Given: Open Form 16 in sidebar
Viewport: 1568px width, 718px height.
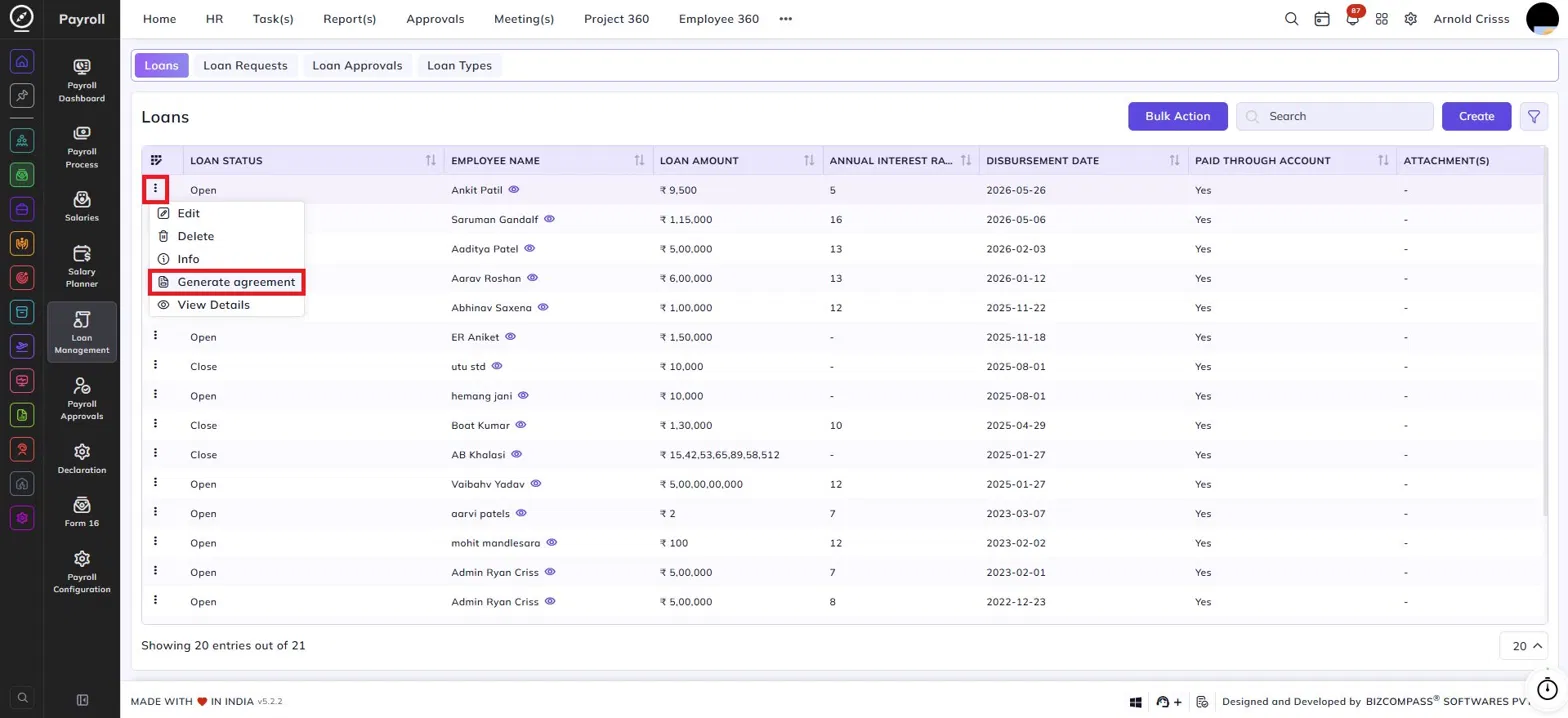Looking at the screenshot, I should (82, 511).
